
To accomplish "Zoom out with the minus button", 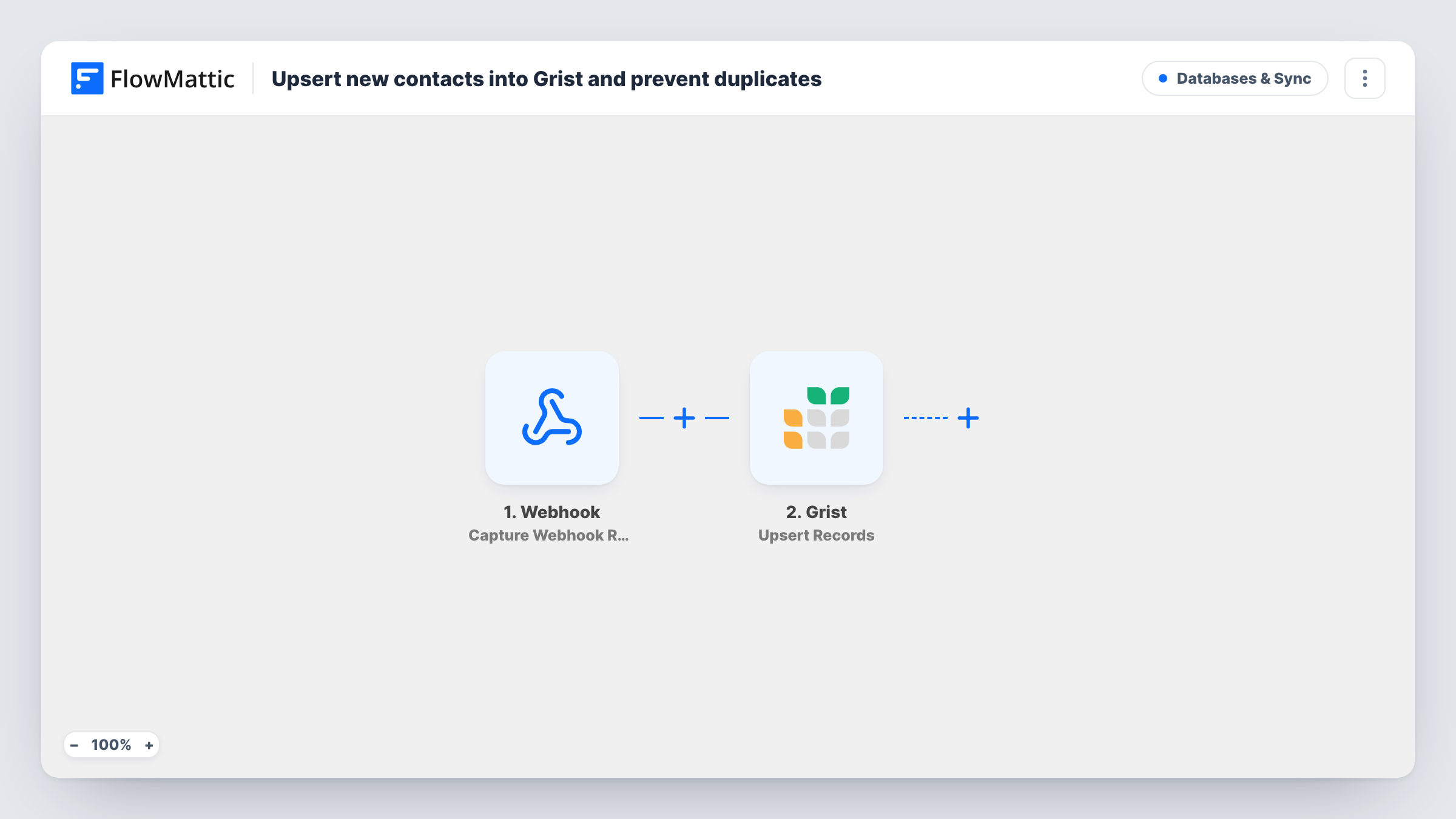I will tap(74, 745).
